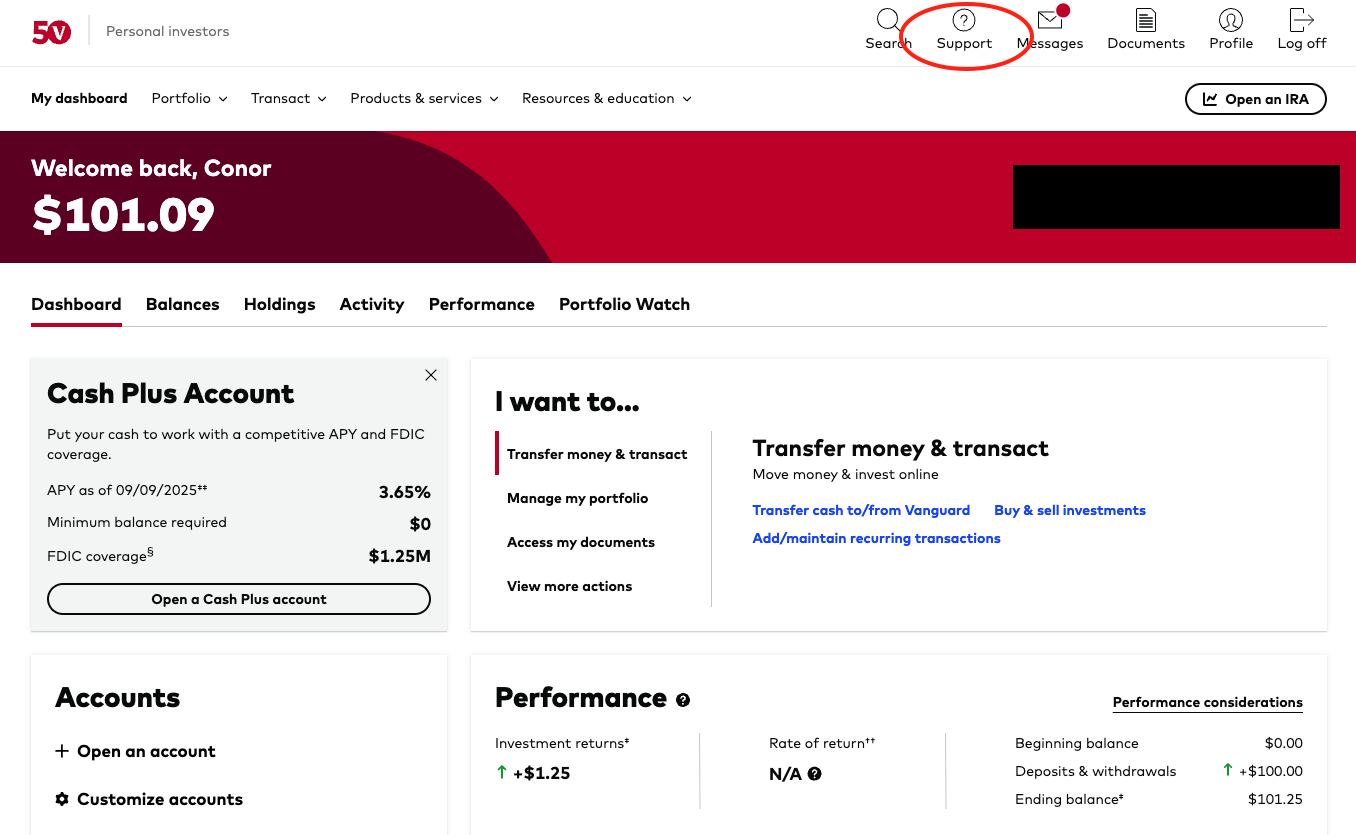Click the plus icon beside Open an account
This screenshot has height=835, width=1356.
click(62, 751)
